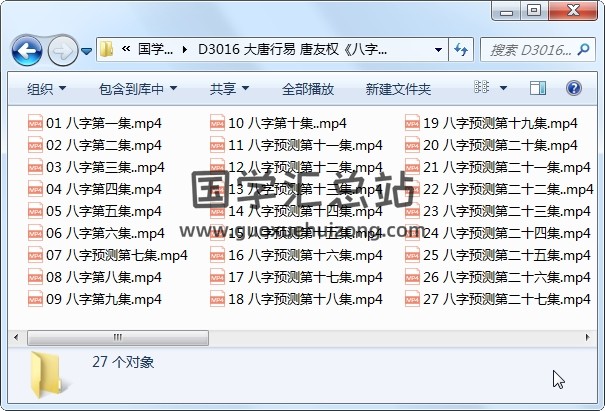This screenshot has width=605, height=411.
Task: Click MP4 icon of 01 八字第一集.mp4
Action: point(35,124)
